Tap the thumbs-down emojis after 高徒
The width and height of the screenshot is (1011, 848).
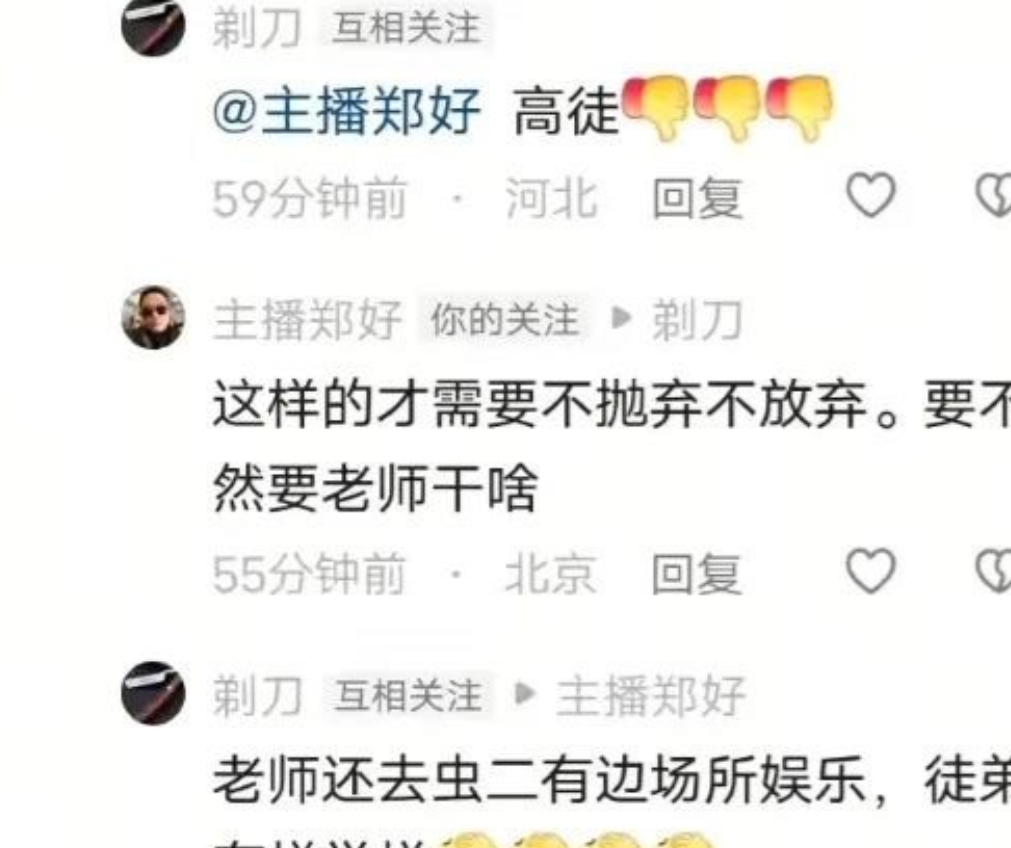tap(727, 108)
